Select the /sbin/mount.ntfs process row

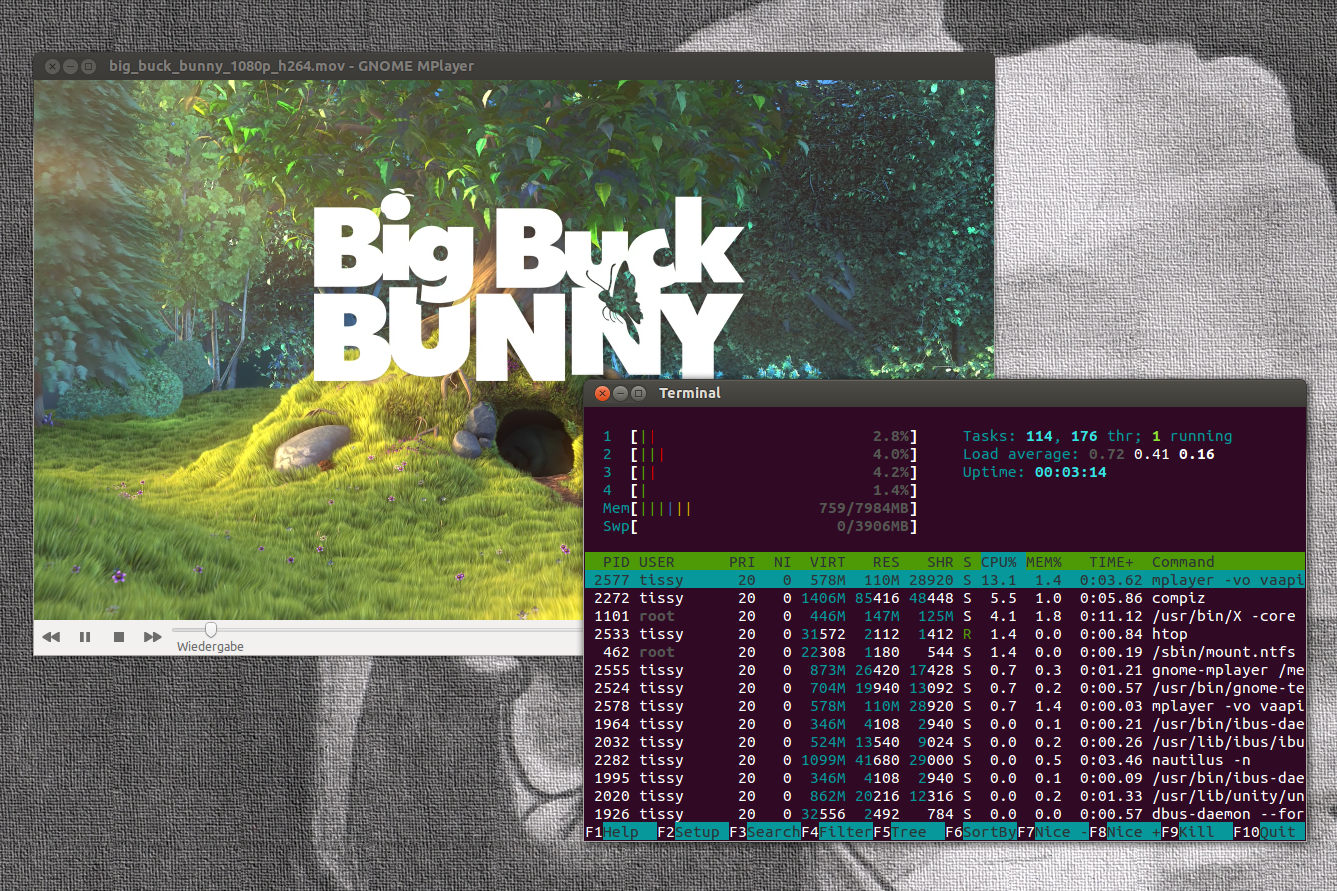click(945, 652)
